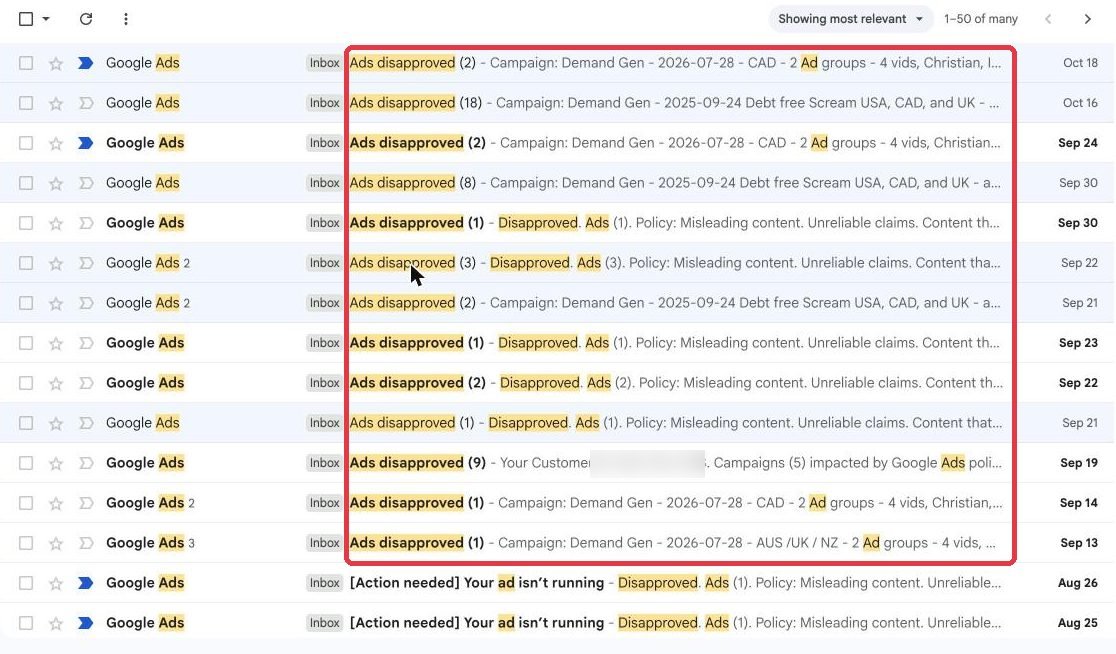Select the Oct 16 email checkbox
The image size is (1116, 654).
click(26, 103)
